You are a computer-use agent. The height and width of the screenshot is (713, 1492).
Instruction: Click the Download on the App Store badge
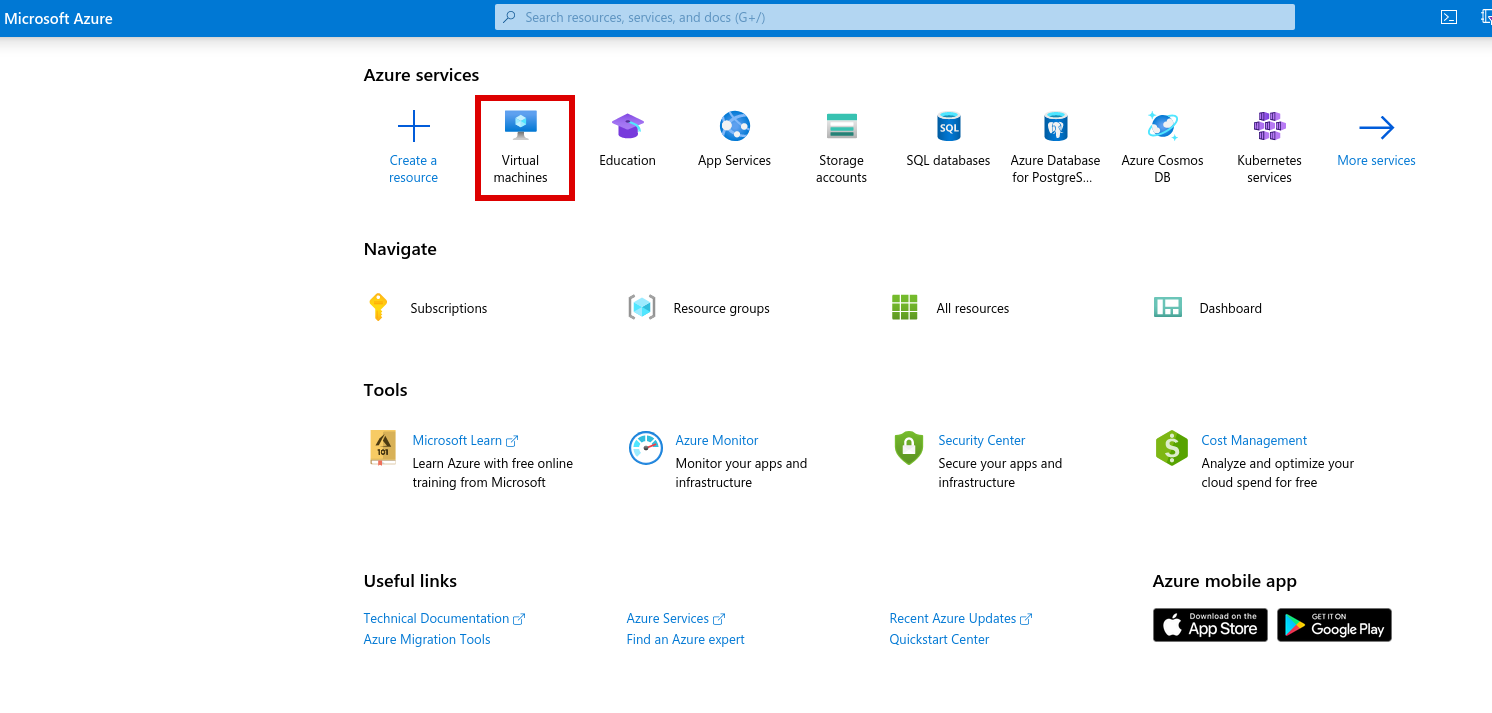[x=1210, y=625]
